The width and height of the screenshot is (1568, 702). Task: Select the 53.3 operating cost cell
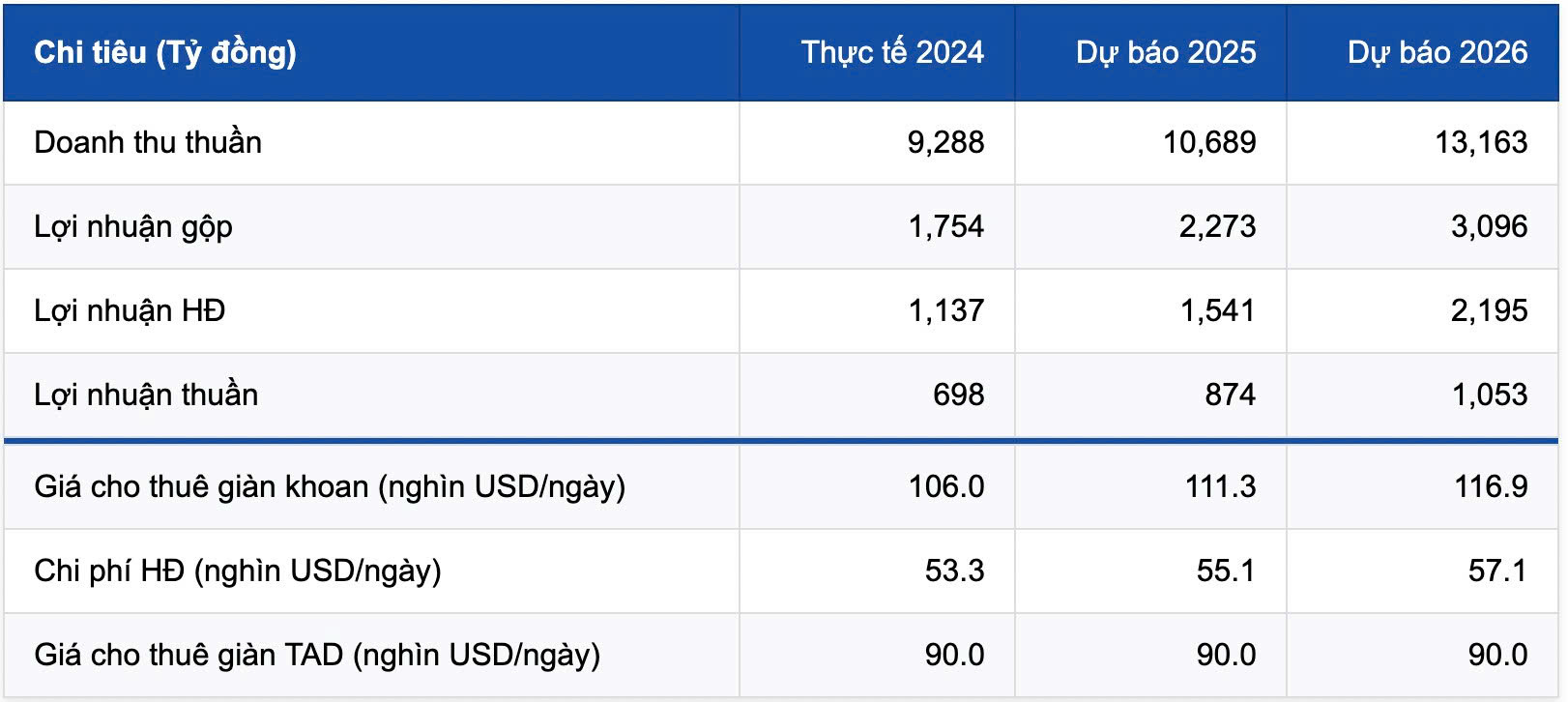(954, 570)
